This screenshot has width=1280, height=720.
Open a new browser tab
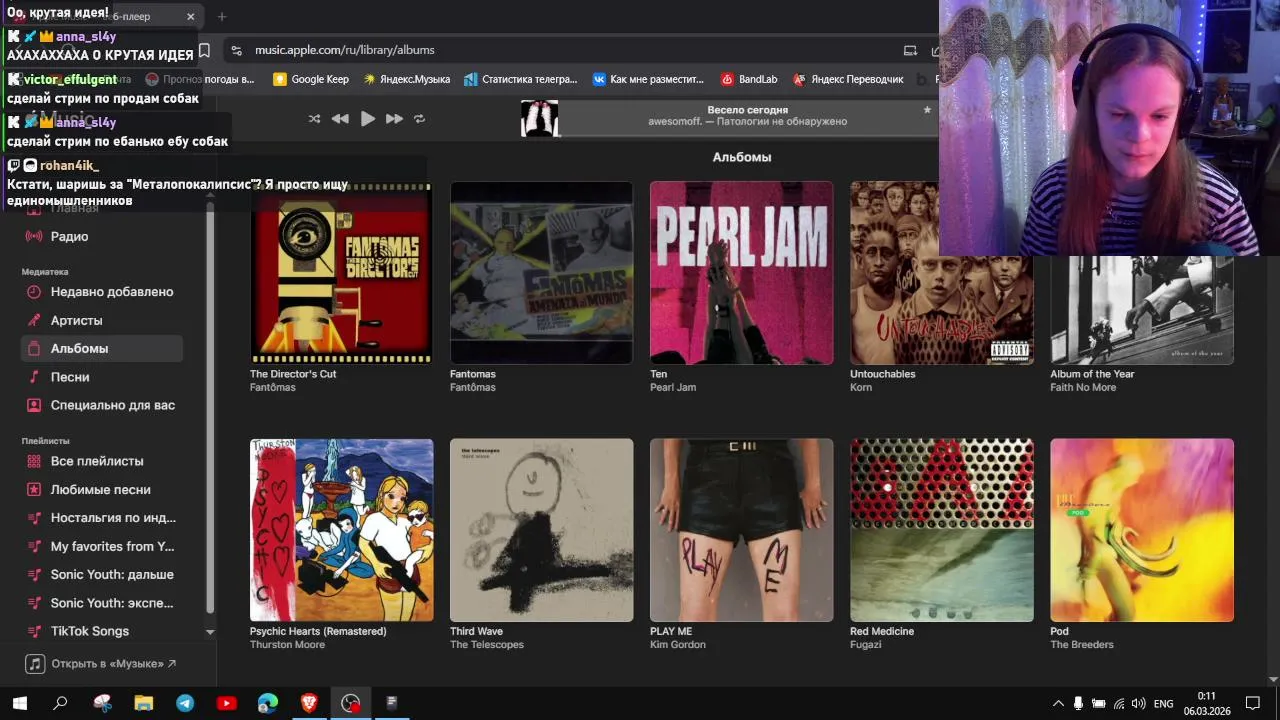pos(222,16)
